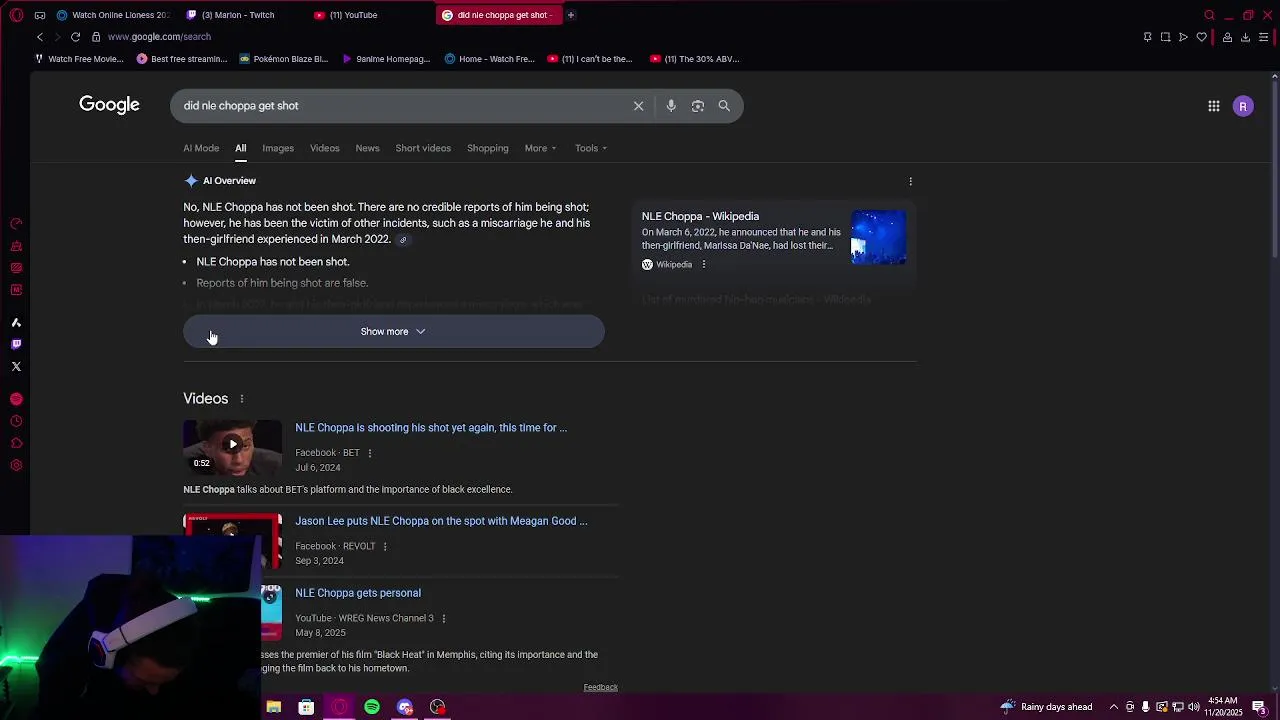Open Opera sidebar settings gear
Screen dimensions: 1280x720
pos(16,465)
